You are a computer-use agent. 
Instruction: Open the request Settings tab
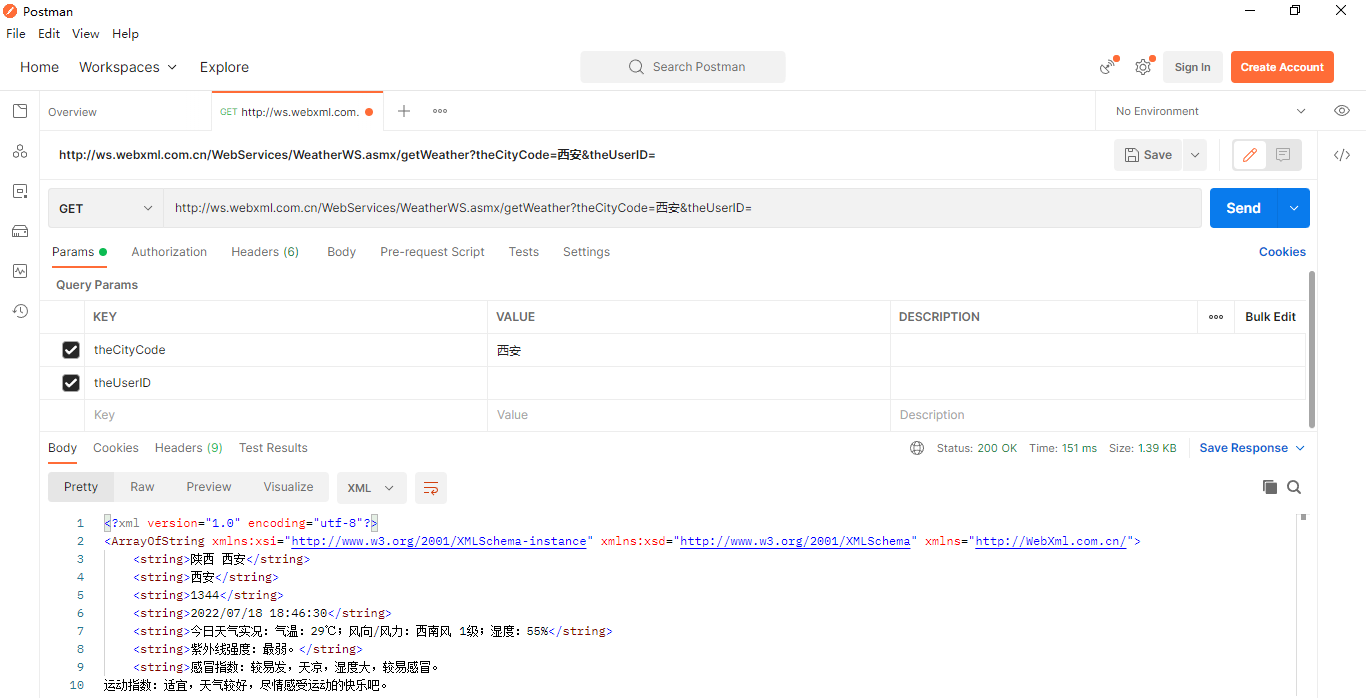click(586, 252)
